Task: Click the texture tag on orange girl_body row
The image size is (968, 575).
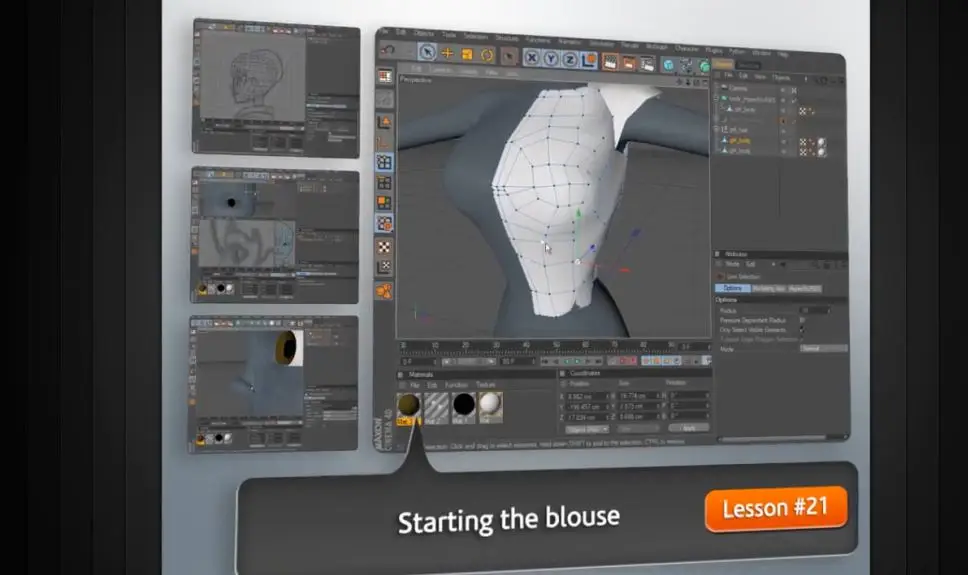Action: 821,143
